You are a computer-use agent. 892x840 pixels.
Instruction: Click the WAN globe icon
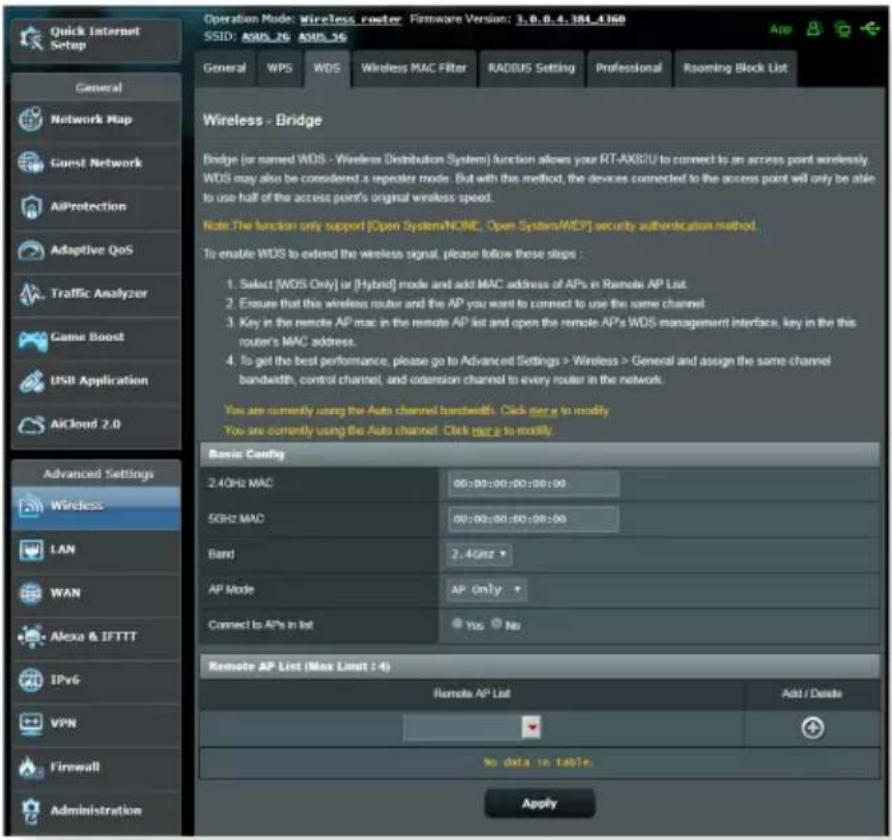30,593
